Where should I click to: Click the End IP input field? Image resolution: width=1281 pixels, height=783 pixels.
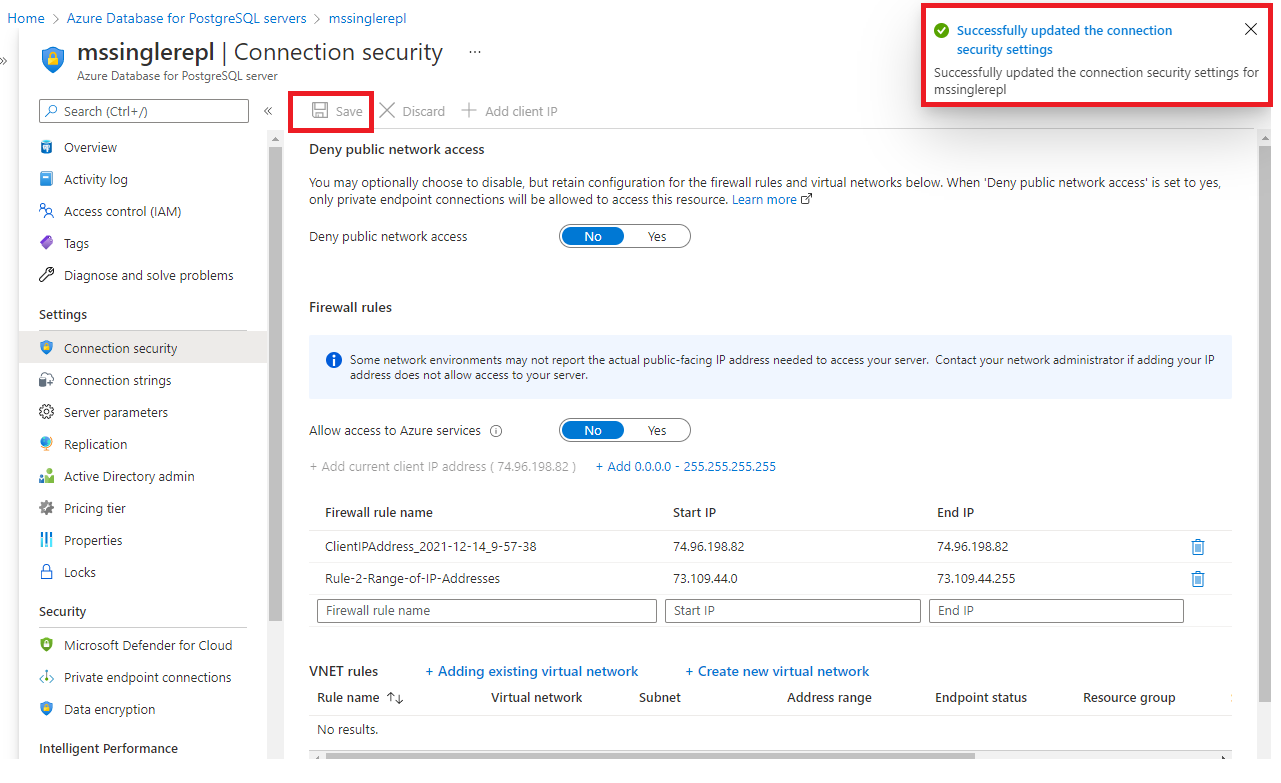(1056, 611)
